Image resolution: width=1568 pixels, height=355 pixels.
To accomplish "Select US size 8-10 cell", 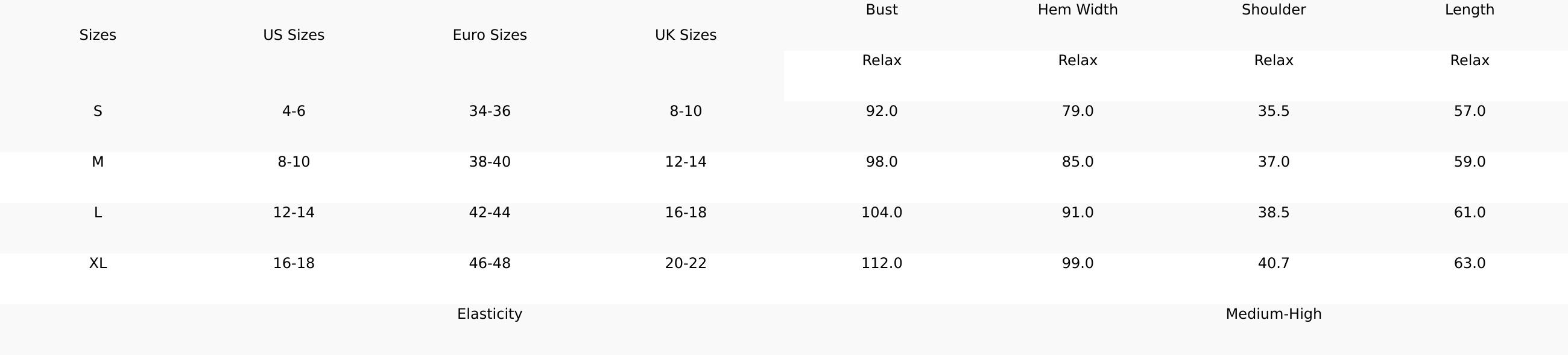I will tap(293, 162).
